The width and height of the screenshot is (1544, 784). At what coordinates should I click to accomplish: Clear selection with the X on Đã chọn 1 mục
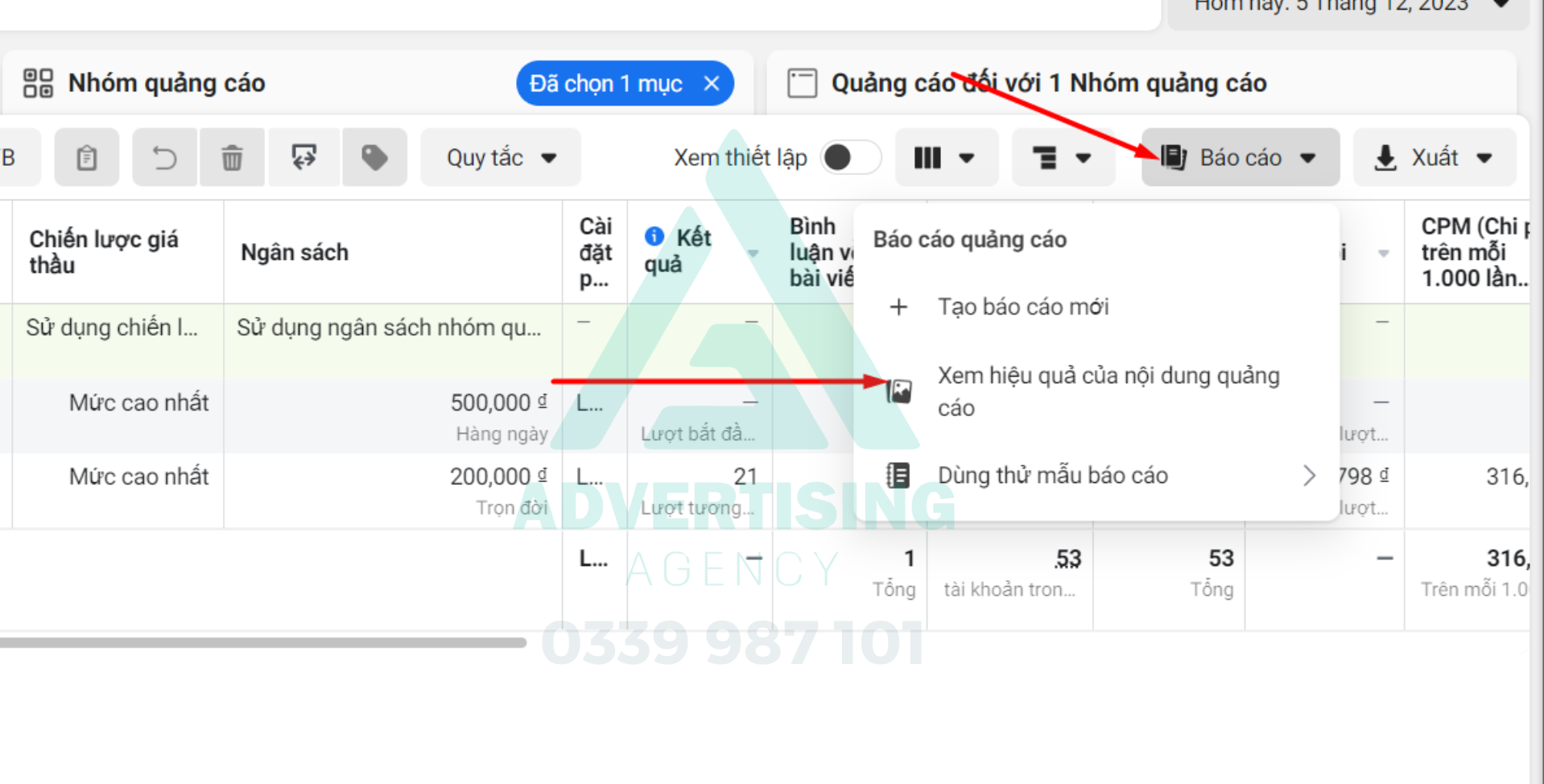point(712,84)
